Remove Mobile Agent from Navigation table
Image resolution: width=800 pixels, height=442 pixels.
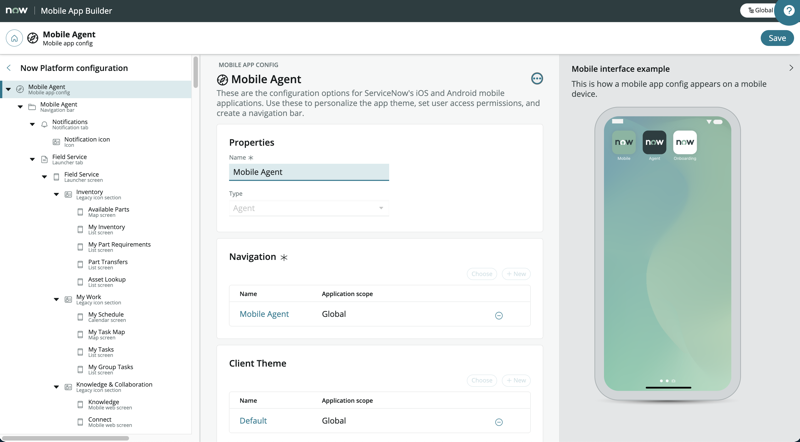499,315
